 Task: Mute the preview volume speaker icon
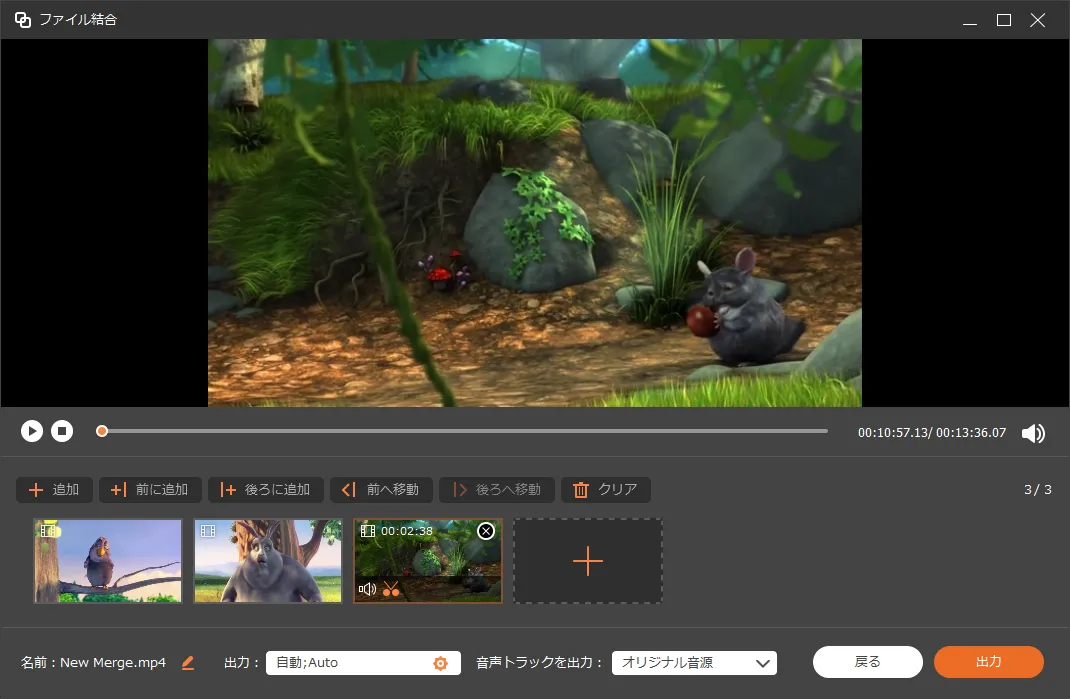tap(1033, 433)
